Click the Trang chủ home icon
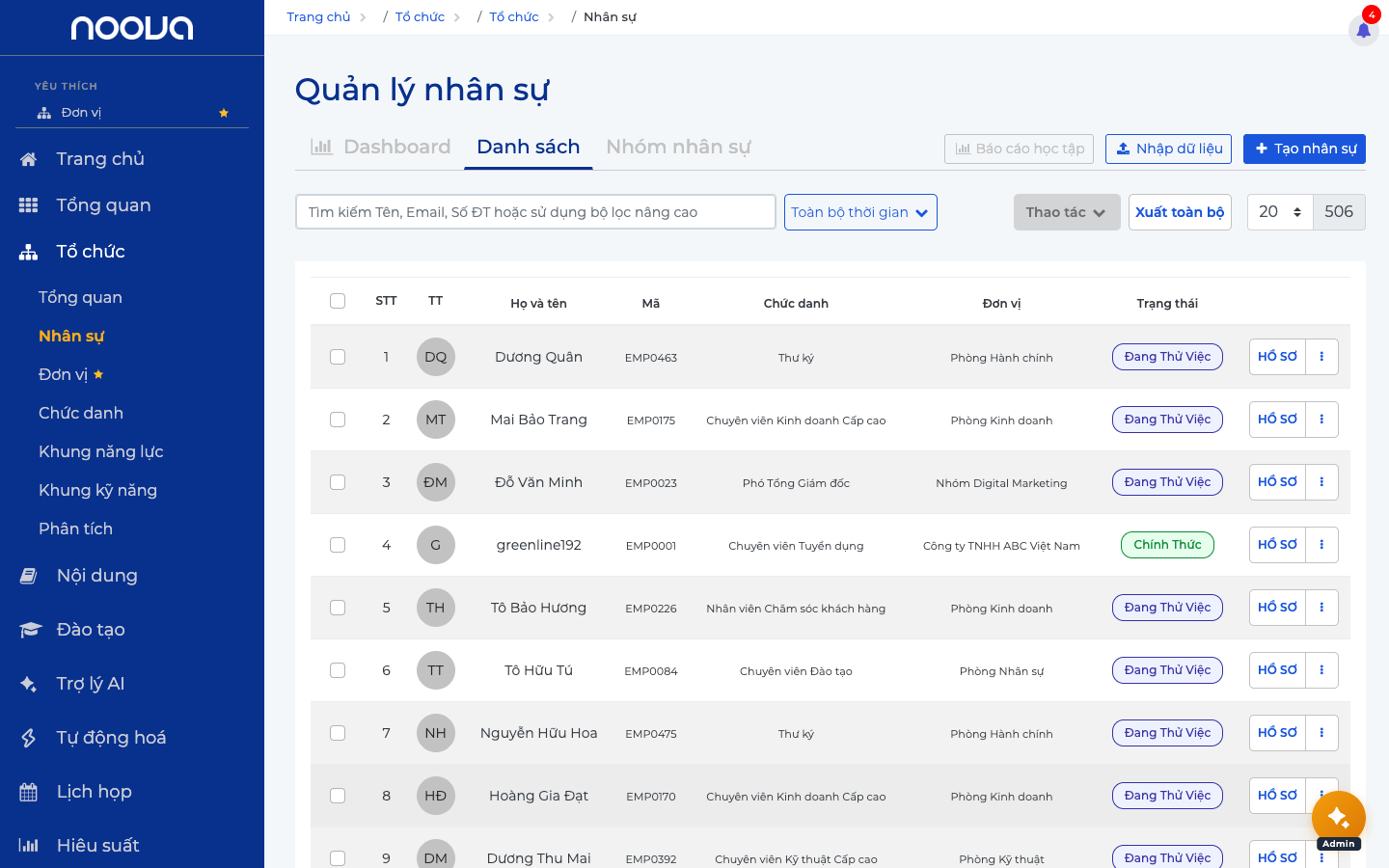Viewport: 1389px width, 868px height. [x=29, y=159]
